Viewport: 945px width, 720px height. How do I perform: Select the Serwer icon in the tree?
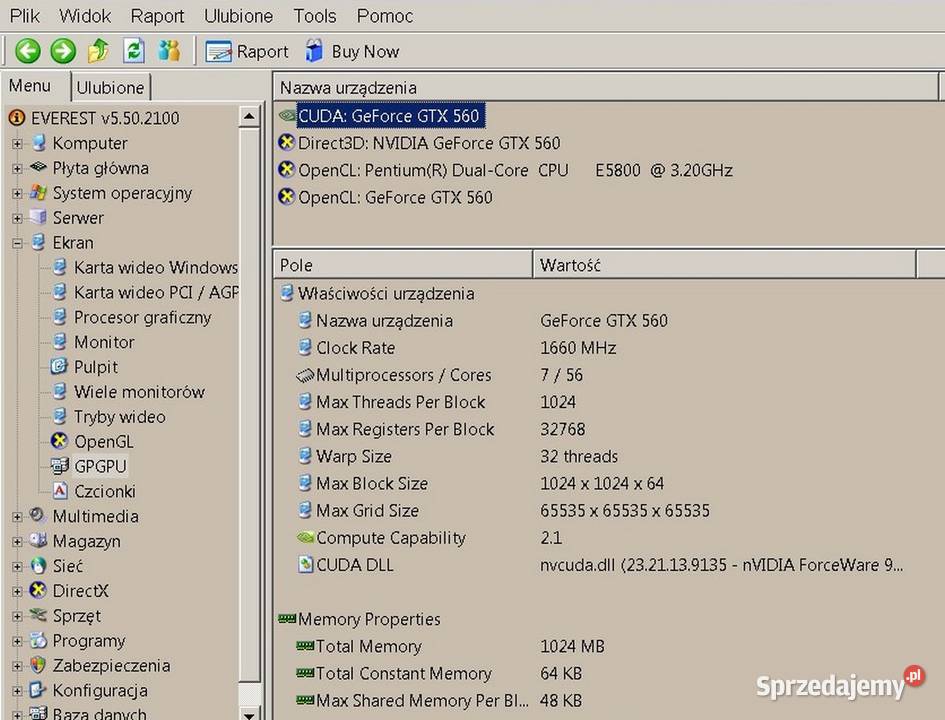pos(39,217)
